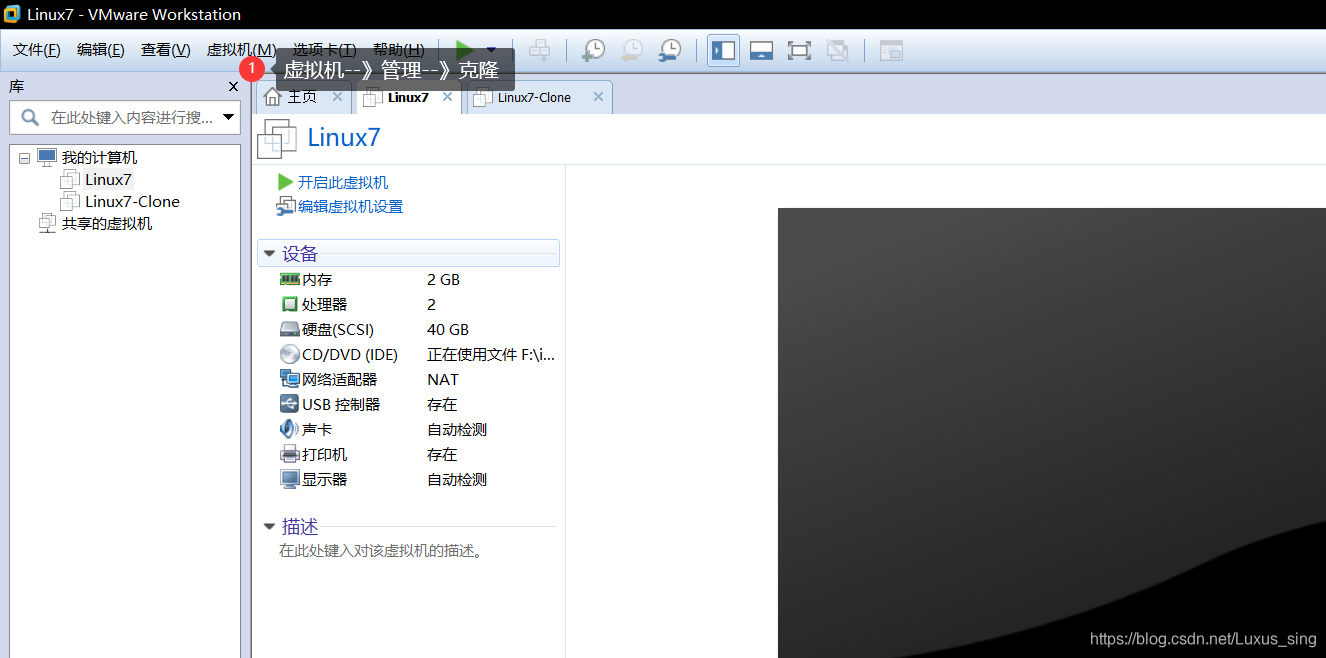Close the Linux7 tab
Screen dimensions: 1326x658
tap(447, 97)
